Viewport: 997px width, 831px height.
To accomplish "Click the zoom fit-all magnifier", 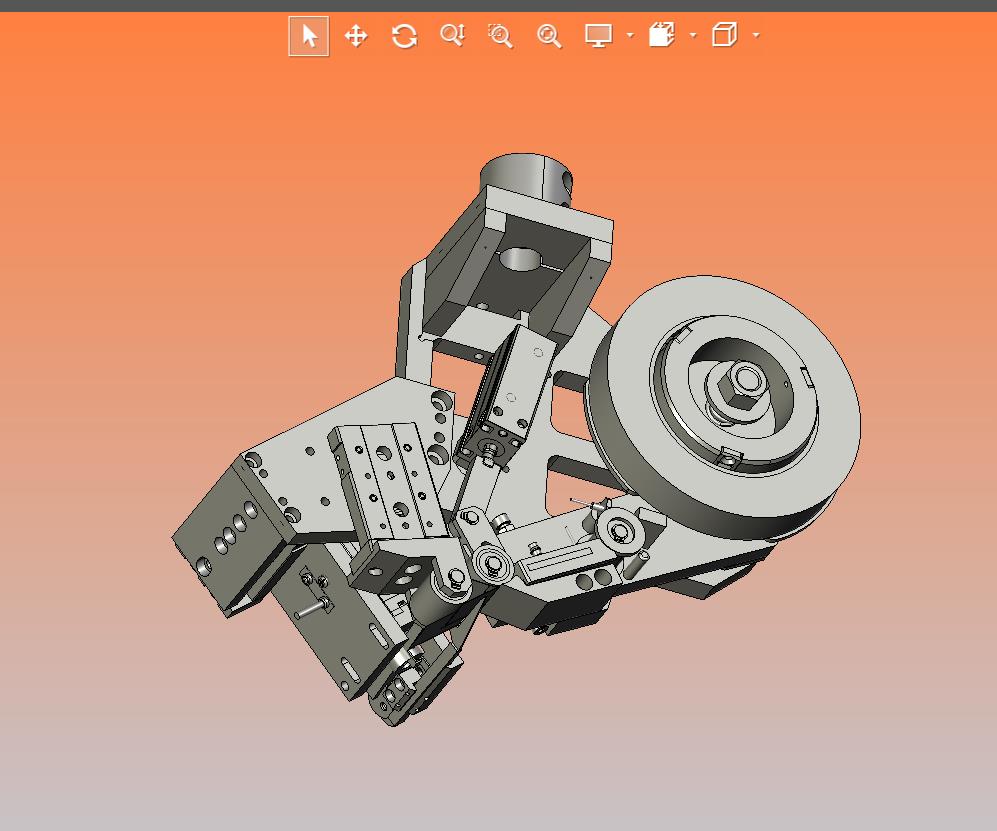I will [549, 36].
